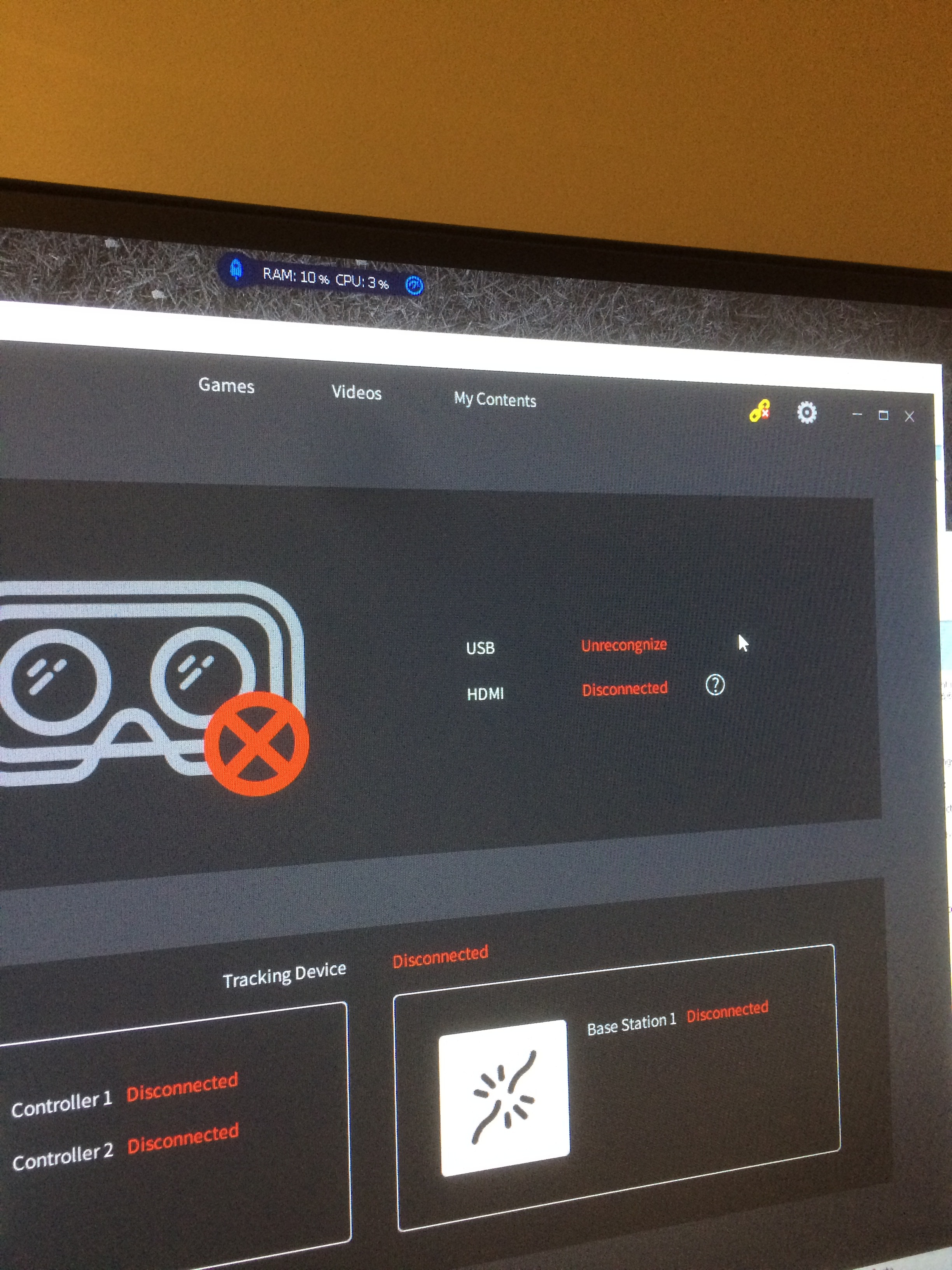Click Controller 1 'Disconnected' status
Viewport: 952px width, 1270px height.
(182, 1087)
